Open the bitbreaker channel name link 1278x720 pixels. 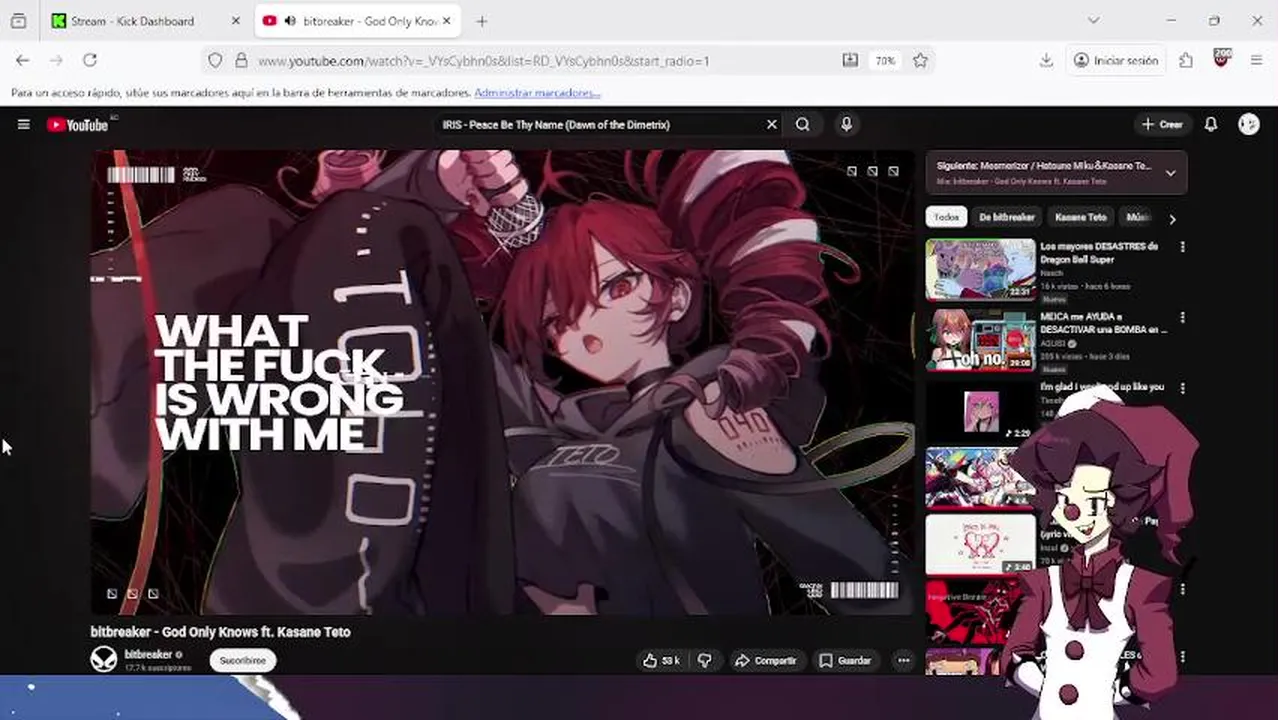coord(148,654)
